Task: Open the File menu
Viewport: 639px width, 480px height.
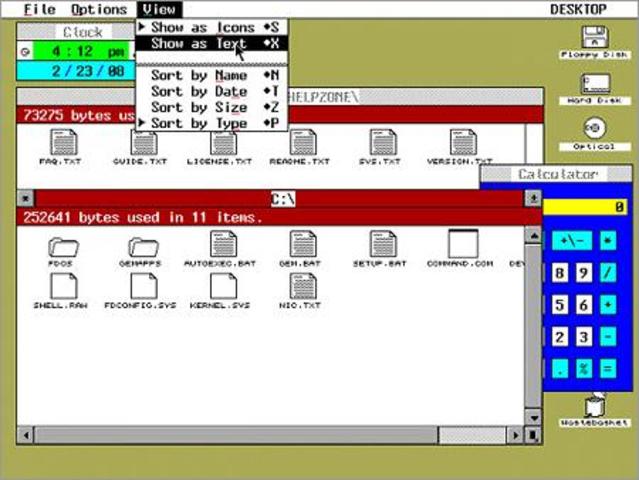Action: click(40, 9)
